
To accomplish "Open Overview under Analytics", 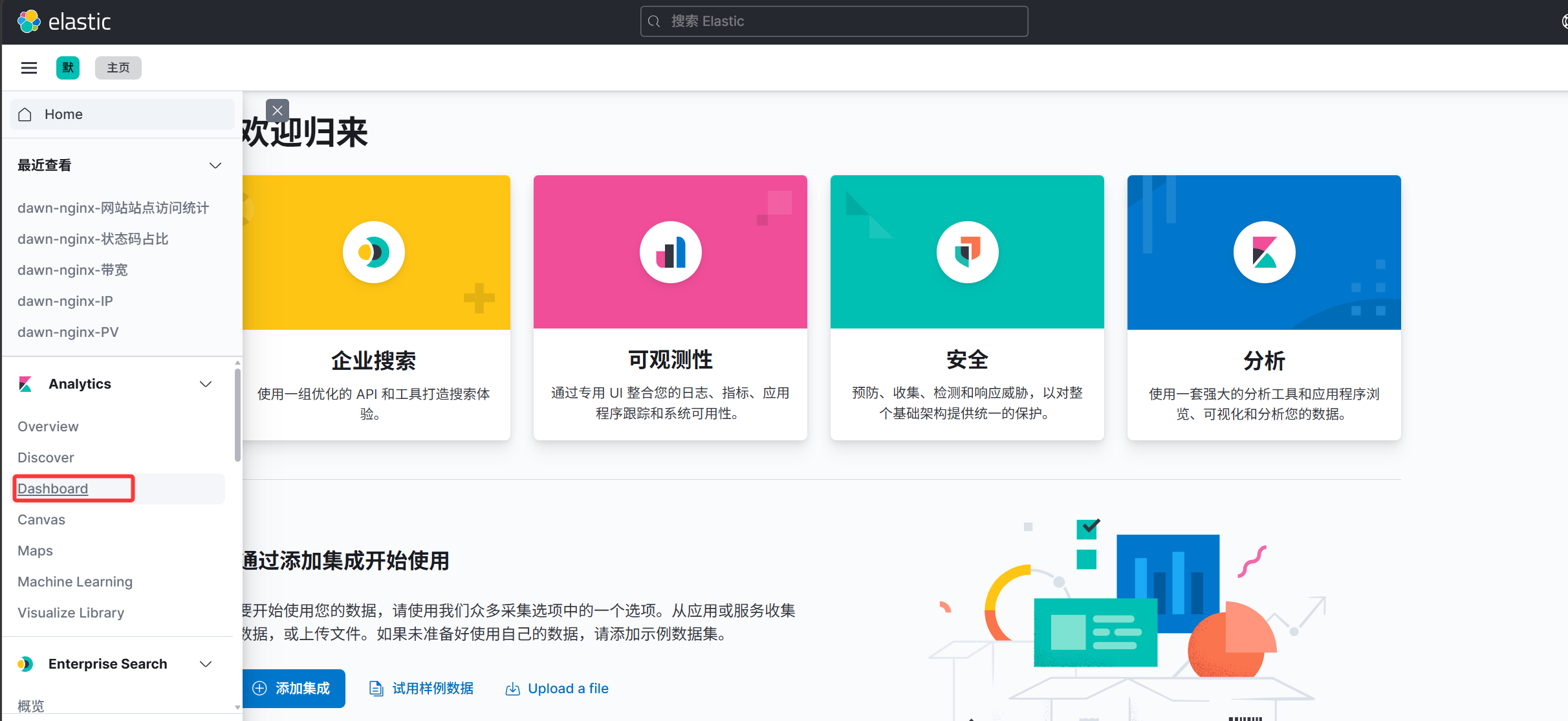I will point(48,427).
